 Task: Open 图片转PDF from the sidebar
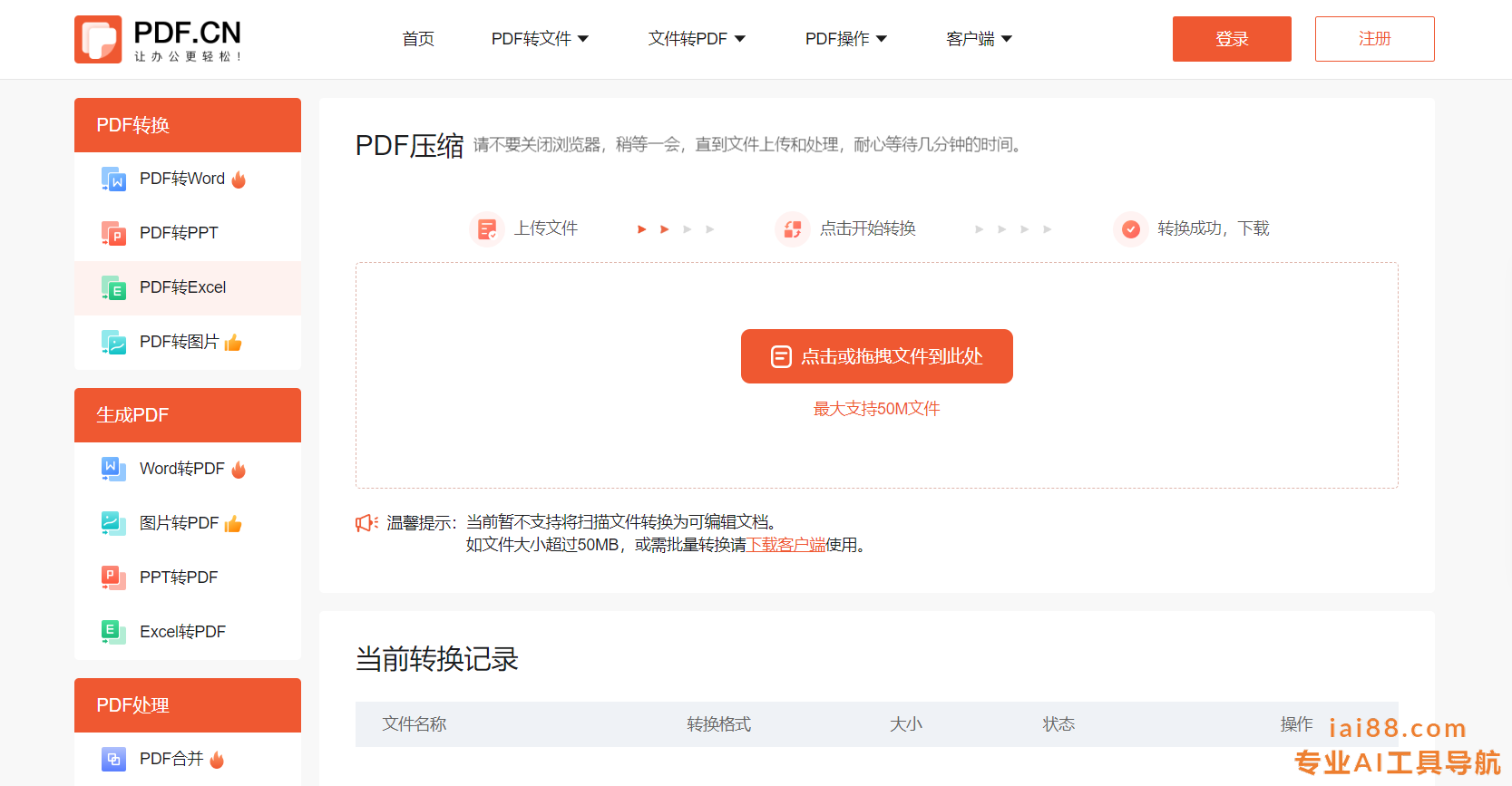188,524
